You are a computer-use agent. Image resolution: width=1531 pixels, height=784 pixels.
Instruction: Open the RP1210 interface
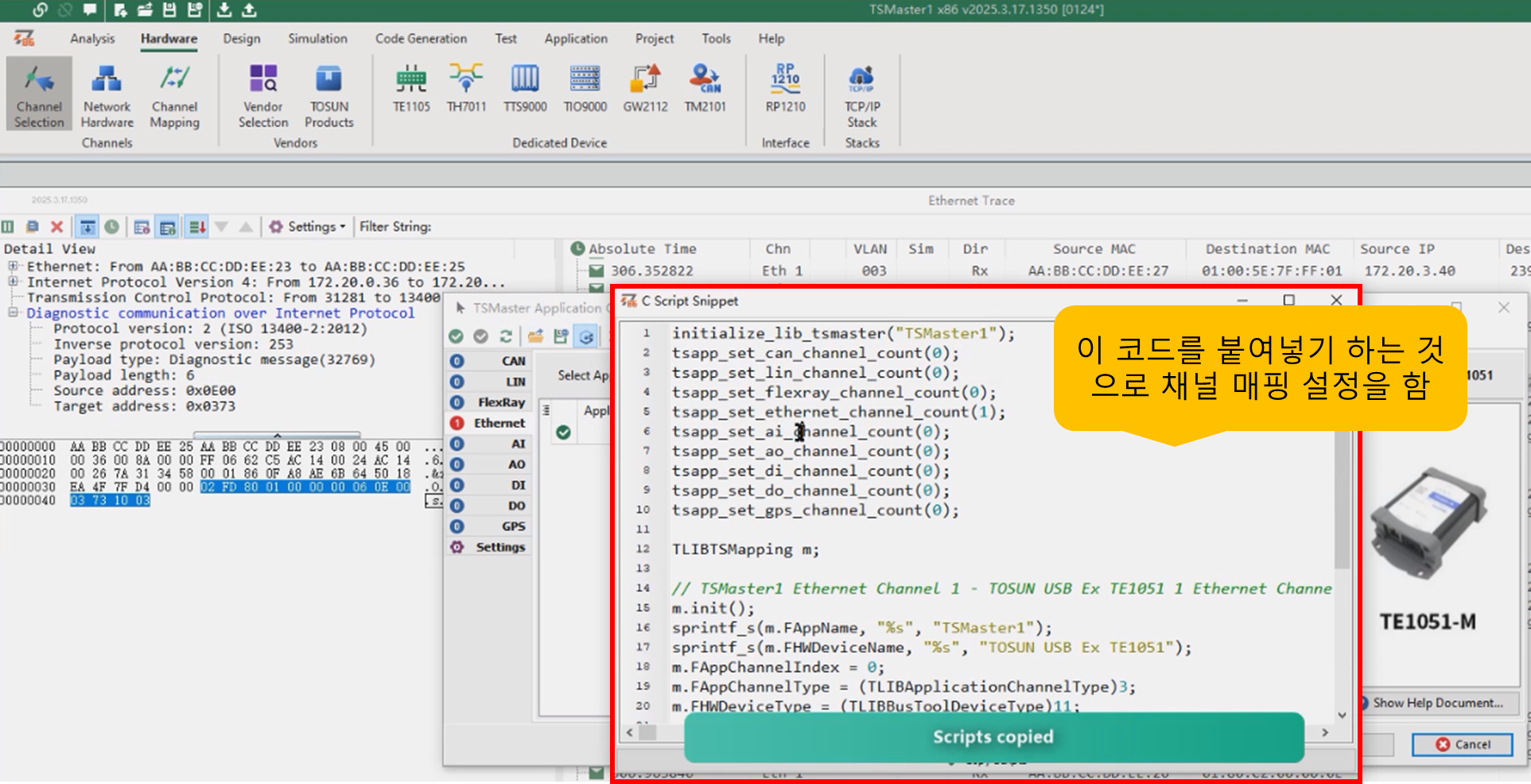click(786, 88)
